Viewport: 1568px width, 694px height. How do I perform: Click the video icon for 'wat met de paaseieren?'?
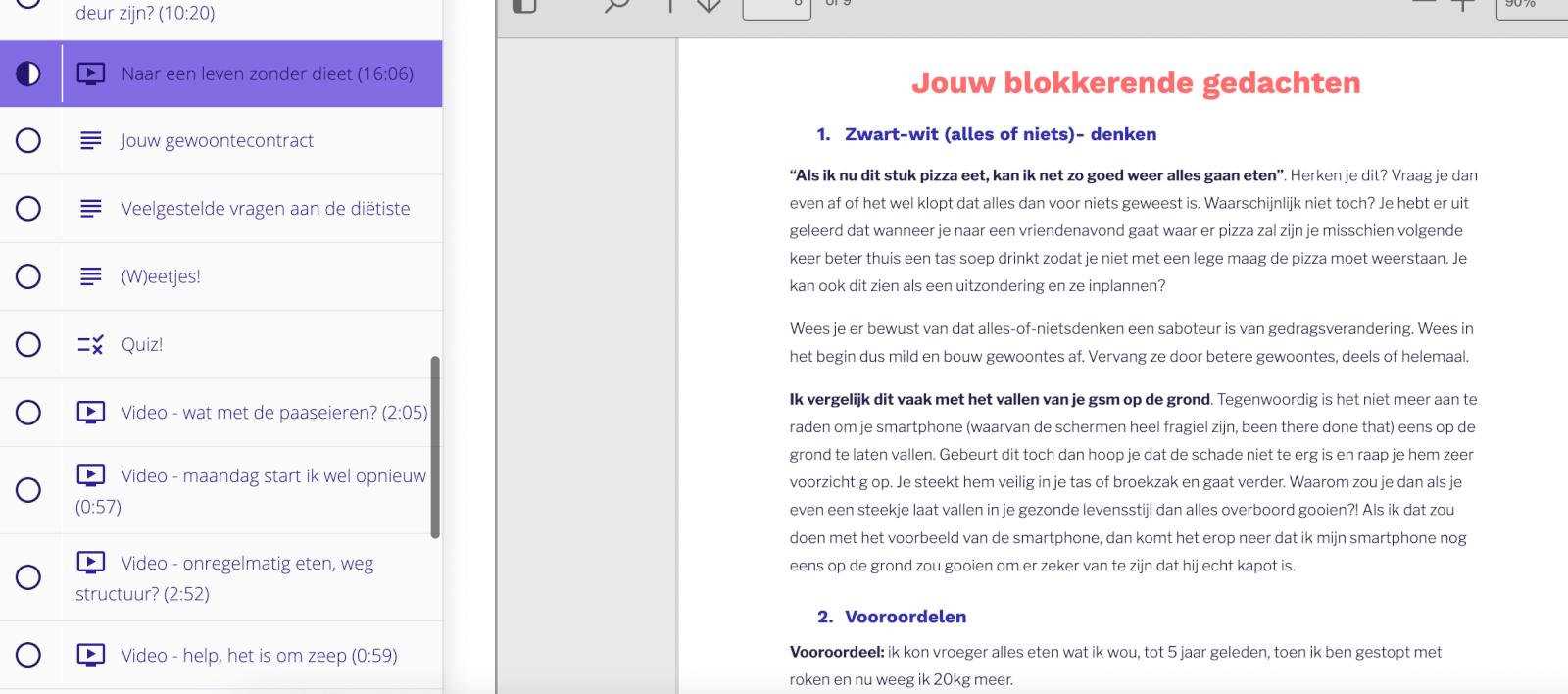click(x=91, y=412)
